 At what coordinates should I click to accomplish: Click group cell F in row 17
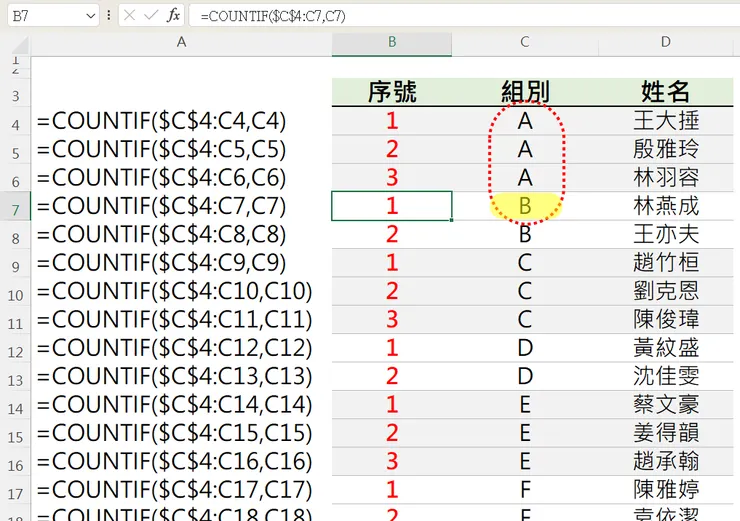pos(525,489)
